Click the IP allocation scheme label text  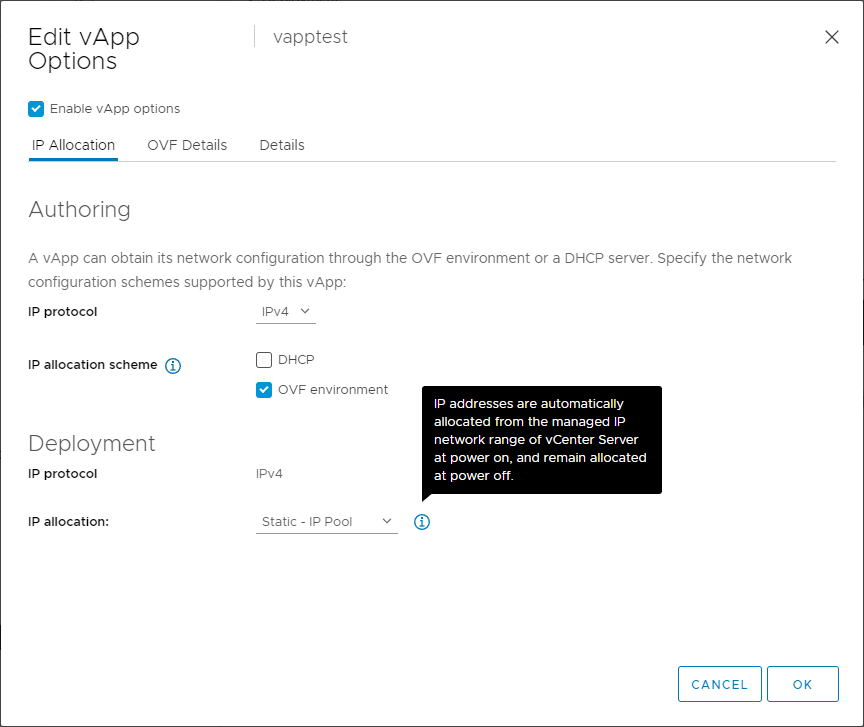[x=92, y=365]
